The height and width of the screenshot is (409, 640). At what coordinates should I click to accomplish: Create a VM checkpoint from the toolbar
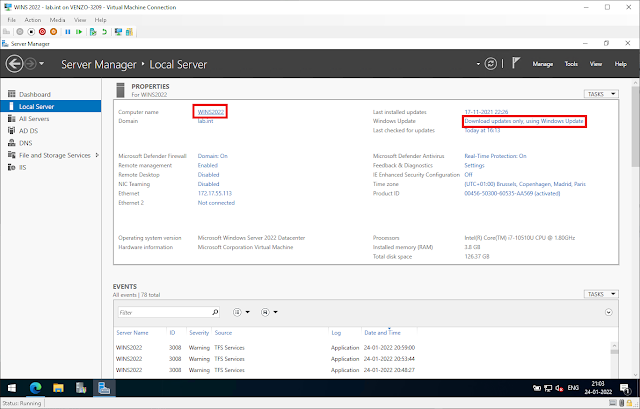tap(93, 32)
